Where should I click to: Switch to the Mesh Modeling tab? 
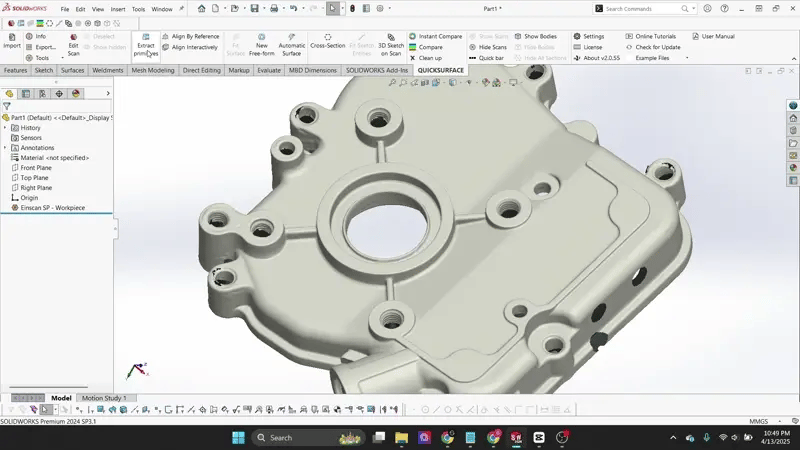point(152,71)
